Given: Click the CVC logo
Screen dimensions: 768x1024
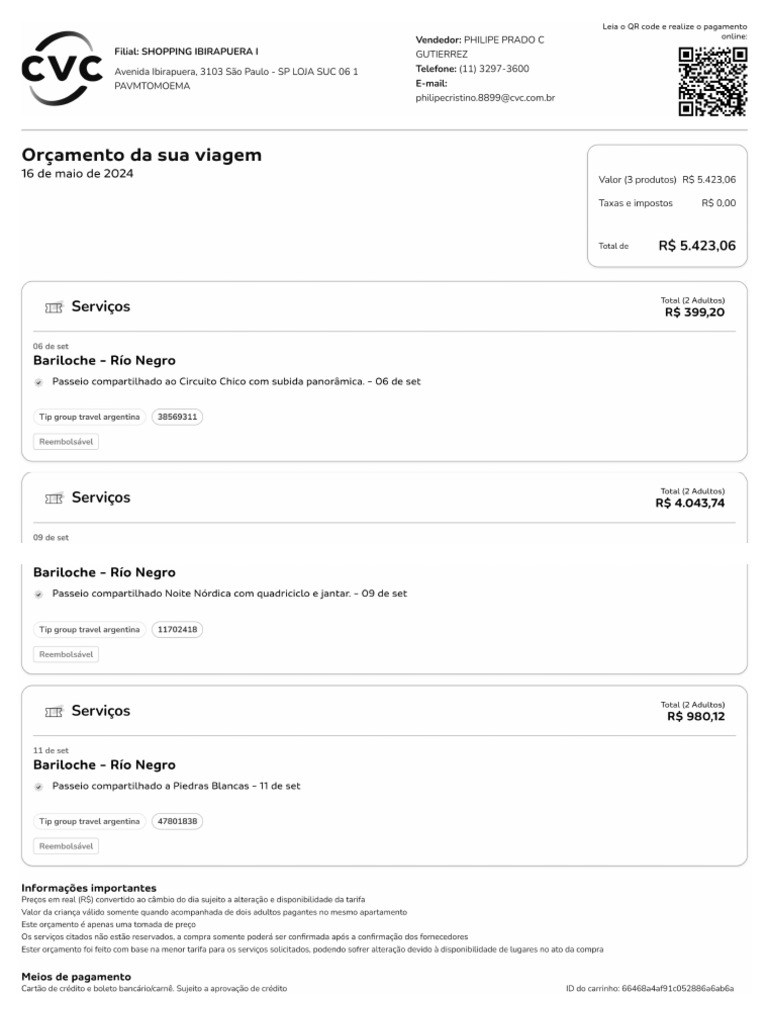Looking at the screenshot, I should [61, 68].
